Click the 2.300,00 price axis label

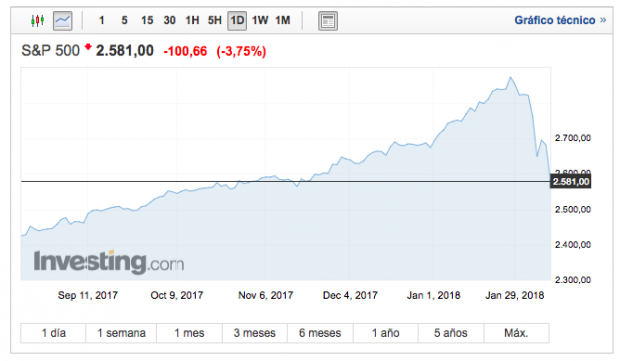573,280
